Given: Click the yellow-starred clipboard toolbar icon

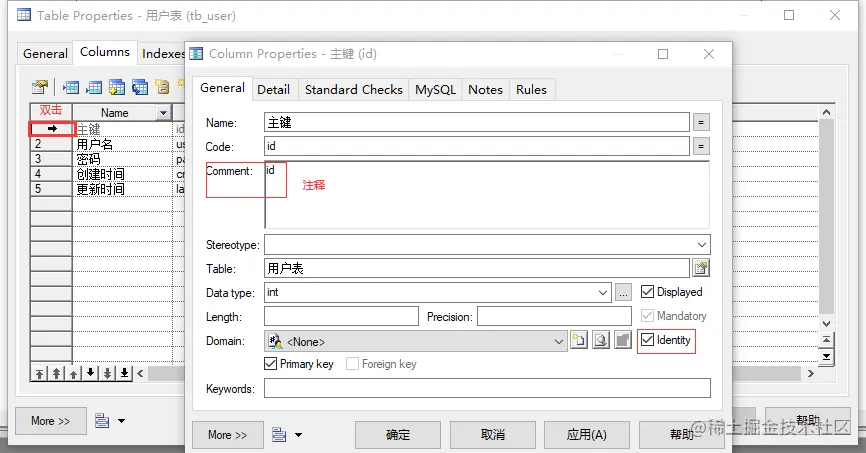Looking at the screenshot, I should 162,87.
